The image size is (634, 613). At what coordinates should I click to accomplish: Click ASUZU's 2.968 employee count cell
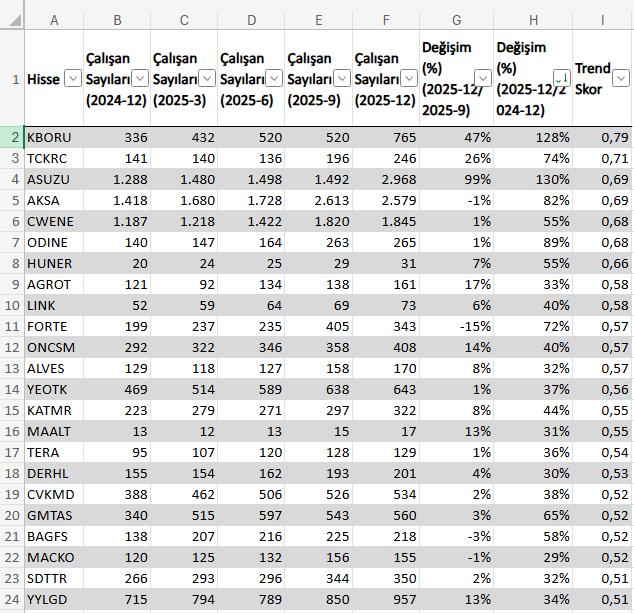pos(386,179)
